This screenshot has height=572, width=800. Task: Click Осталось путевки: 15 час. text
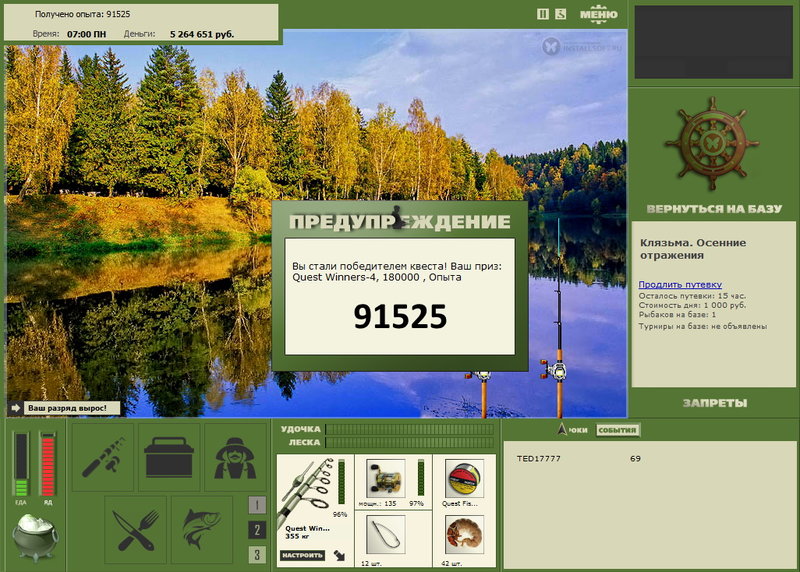[x=692, y=295]
